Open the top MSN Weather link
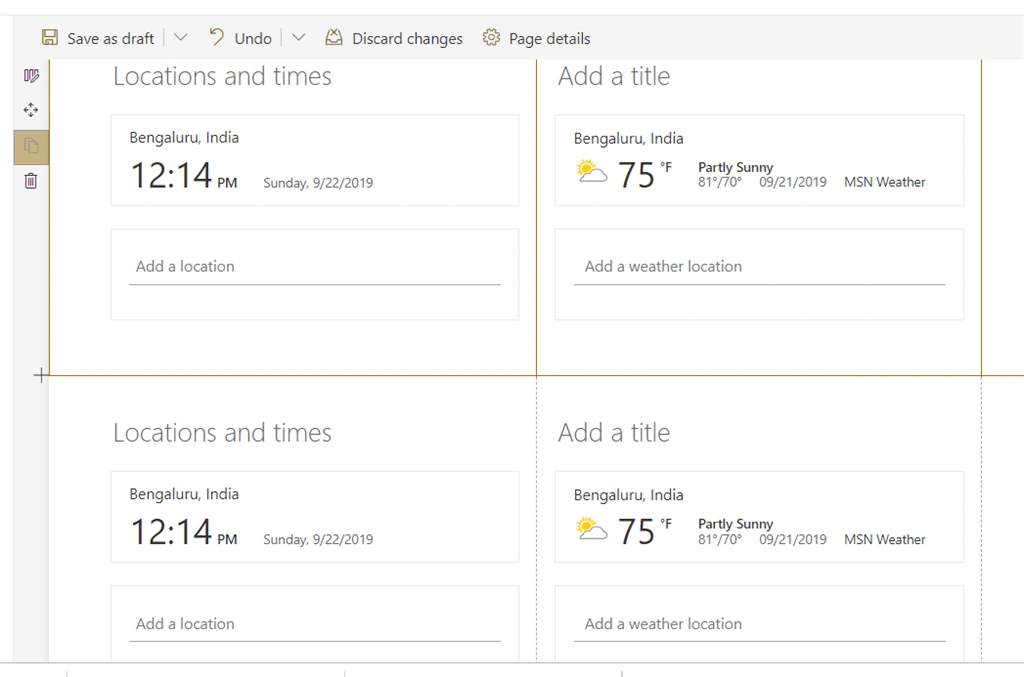 [x=884, y=182]
